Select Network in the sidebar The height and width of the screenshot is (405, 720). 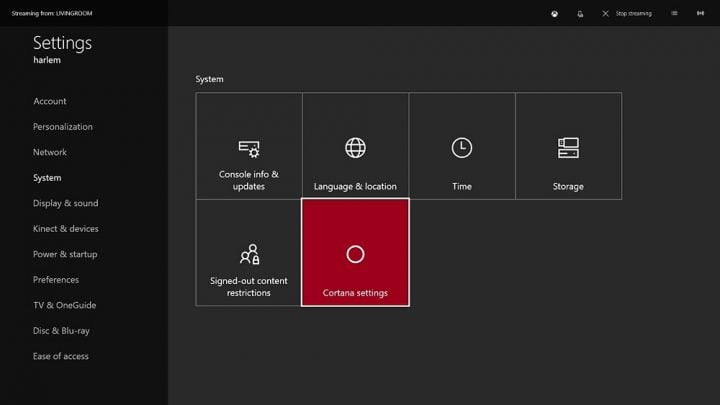click(x=50, y=152)
